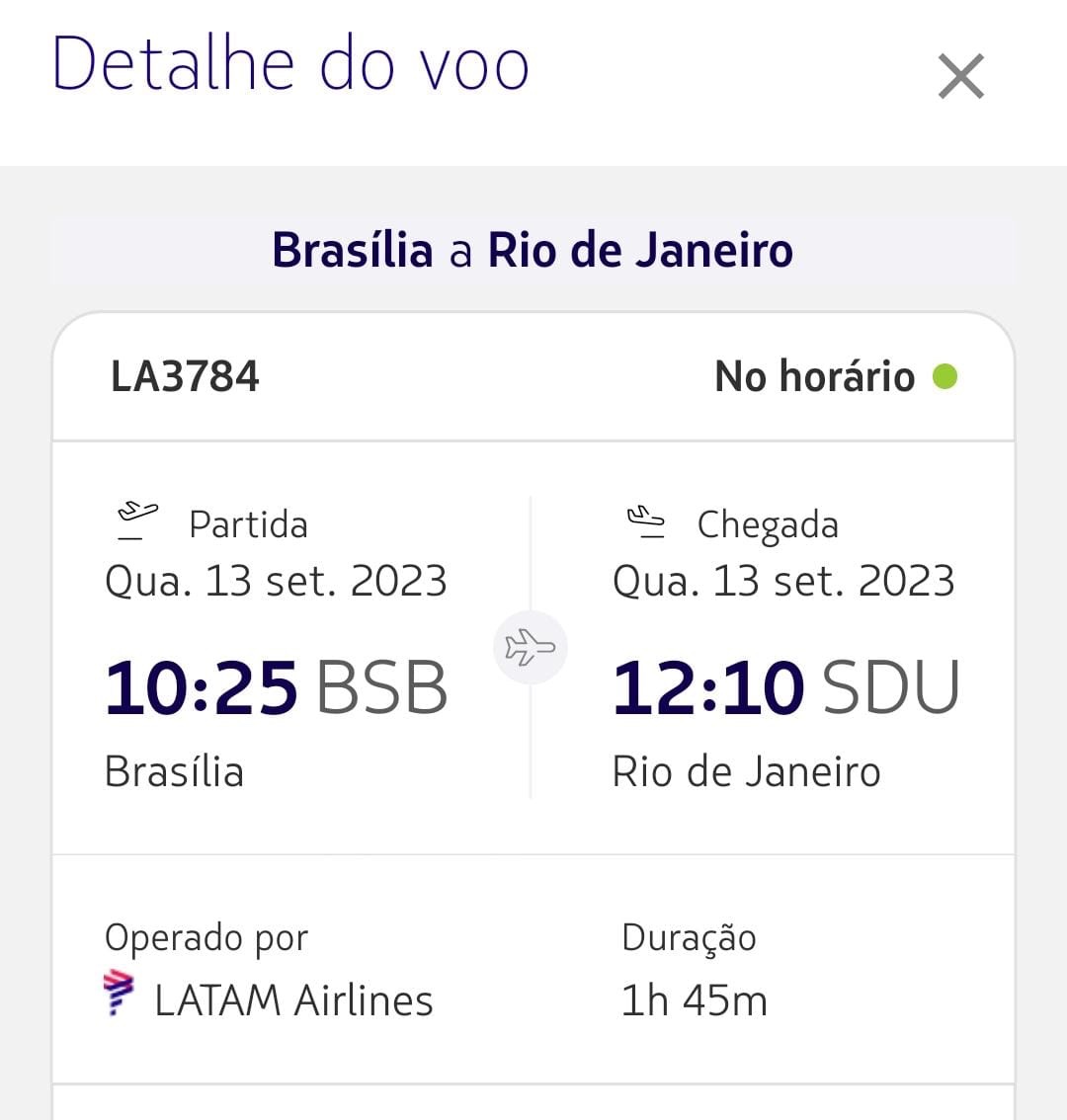The image size is (1067, 1120).
Task: Click the green on-time status dot
Action: (944, 376)
